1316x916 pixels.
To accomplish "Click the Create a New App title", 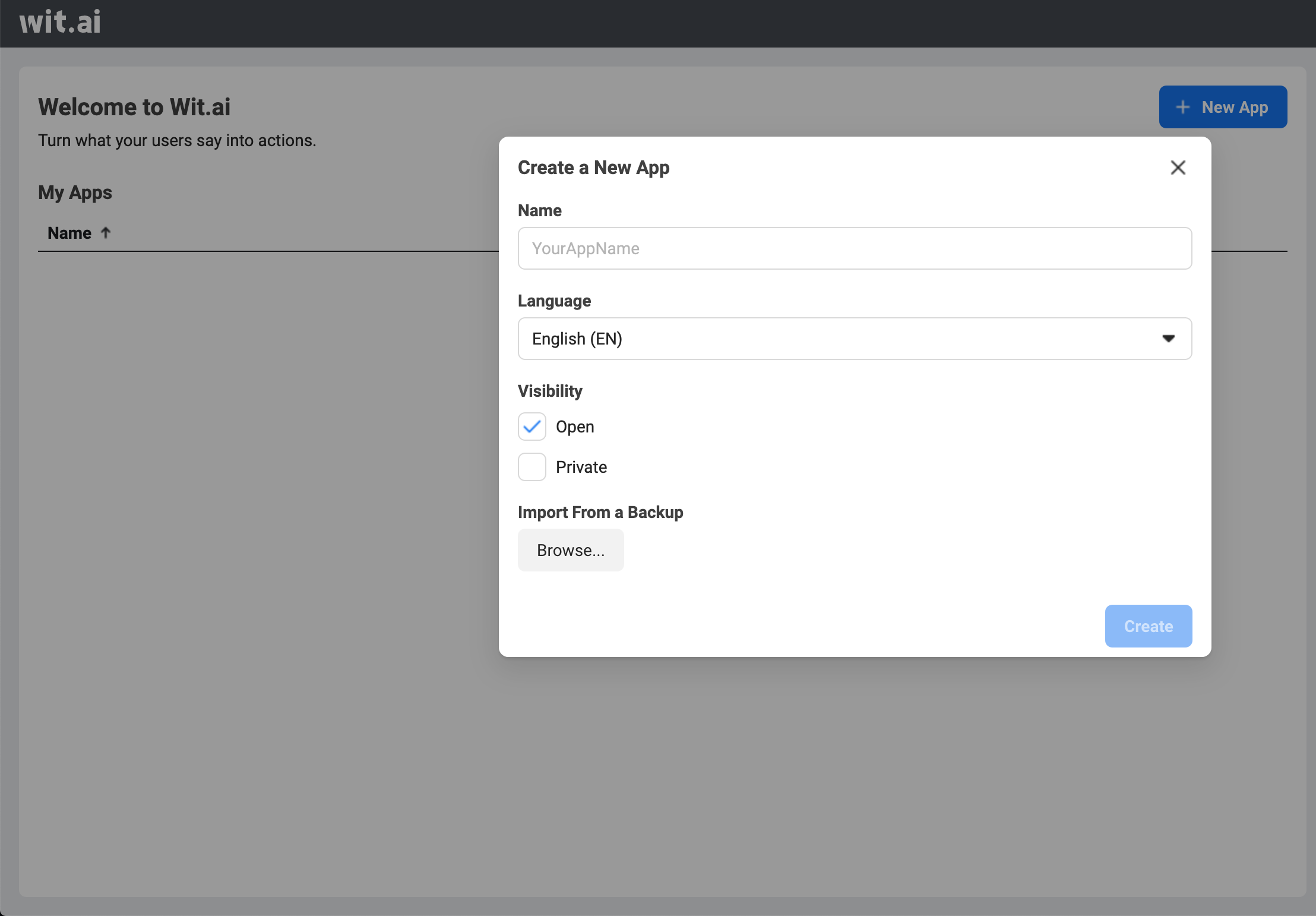I will 593,168.
